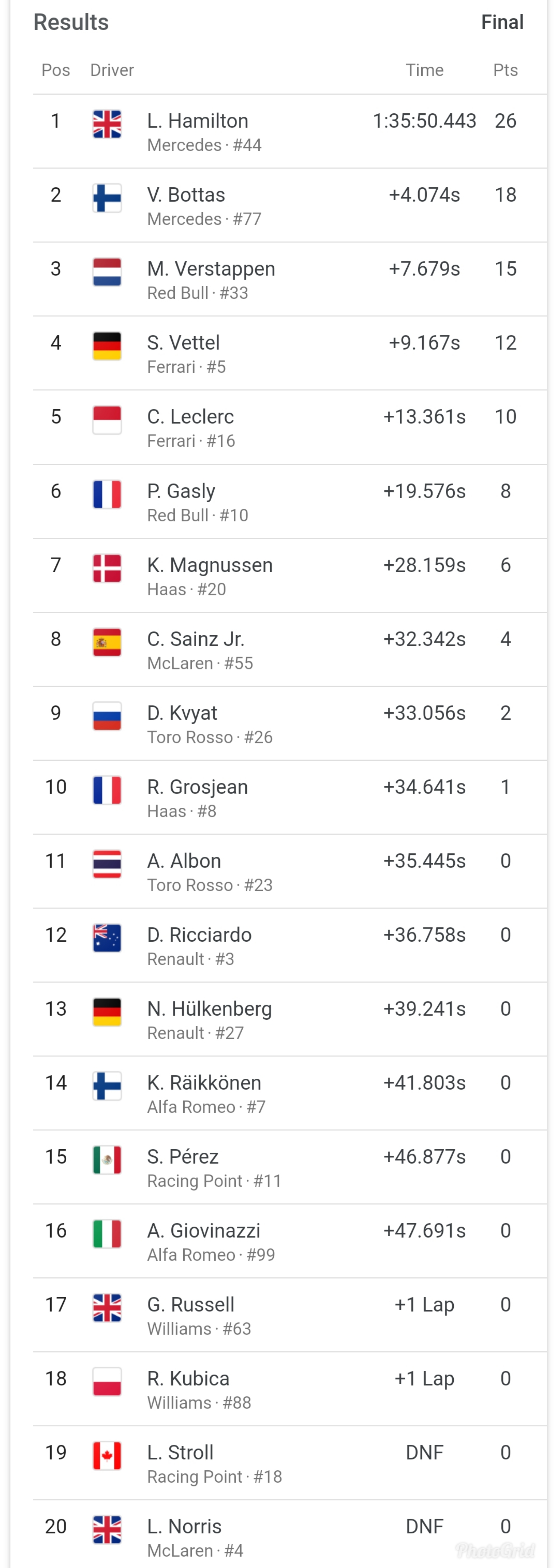557x1568 pixels.
Task: Click the Results heading
Action: tap(71, 22)
